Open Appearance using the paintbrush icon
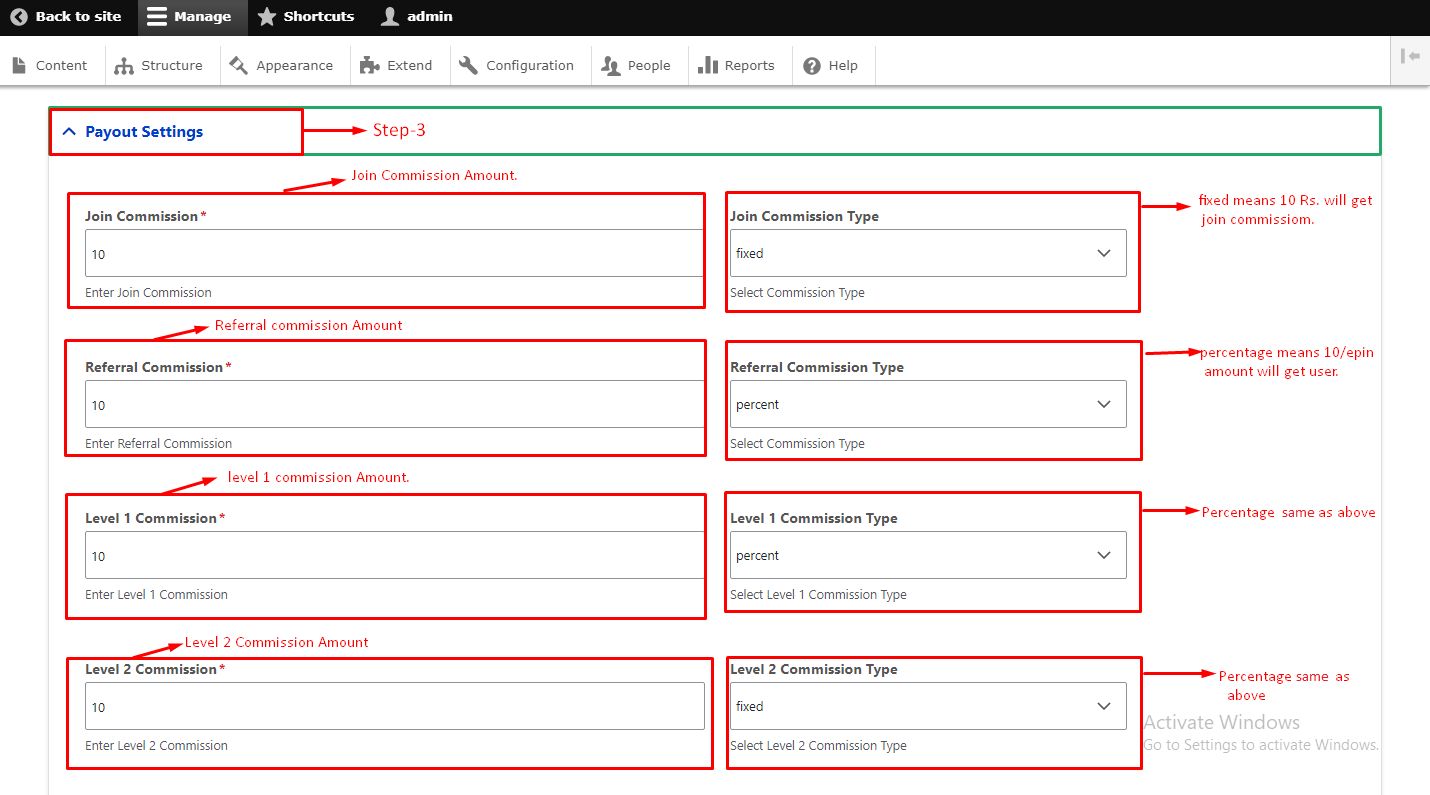The height and width of the screenshot is (795, 1430). coord(238,66)
